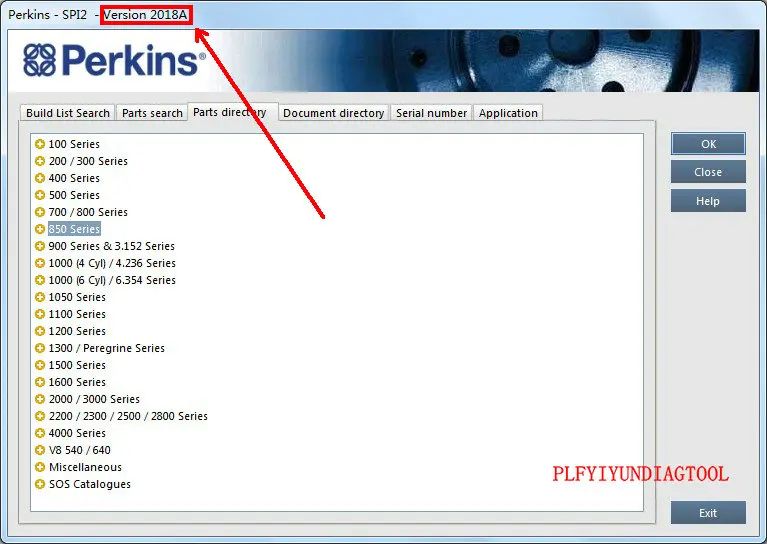Expand the Miscellaneous plus icon
This screenshot has width=767, height=544.
tap(40, 467)
